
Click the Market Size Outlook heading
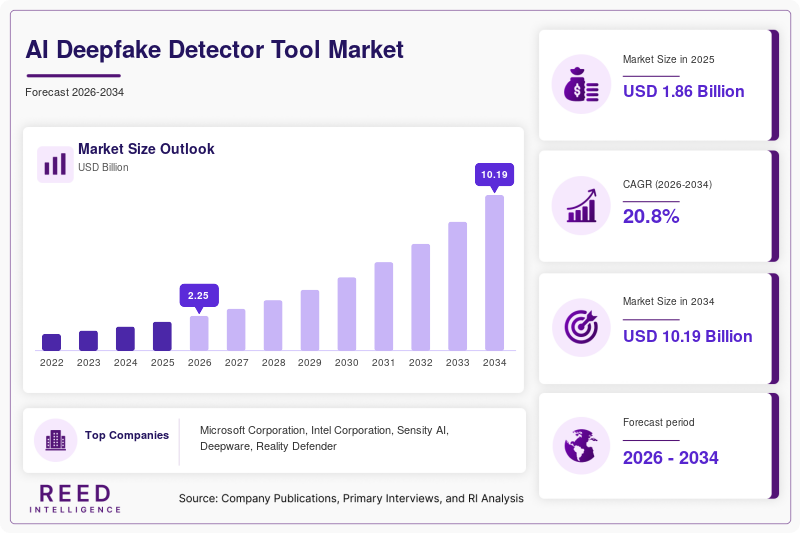pos(146,149)
